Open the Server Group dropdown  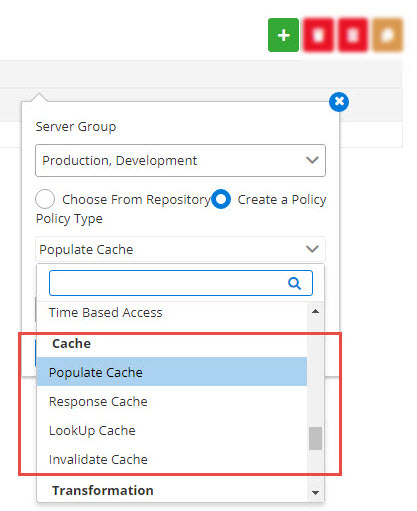(180, 160)
